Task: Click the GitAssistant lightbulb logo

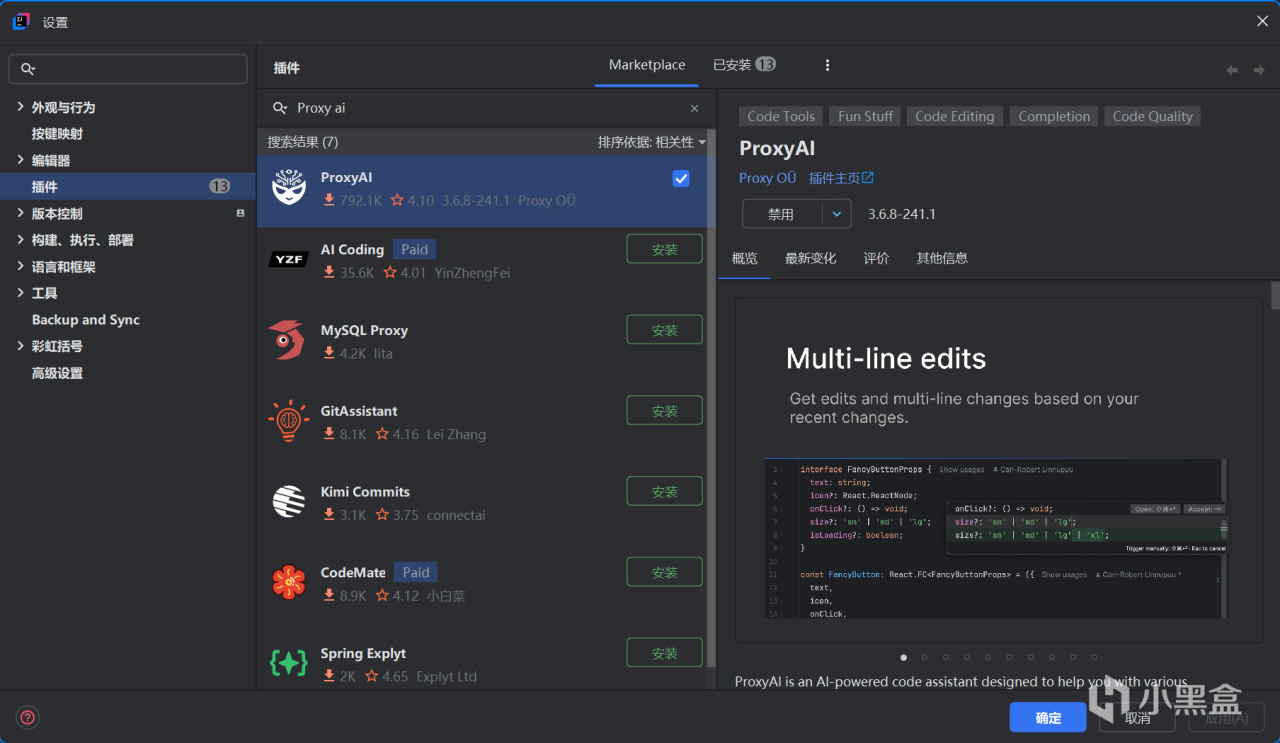Action: pos(288,422)
